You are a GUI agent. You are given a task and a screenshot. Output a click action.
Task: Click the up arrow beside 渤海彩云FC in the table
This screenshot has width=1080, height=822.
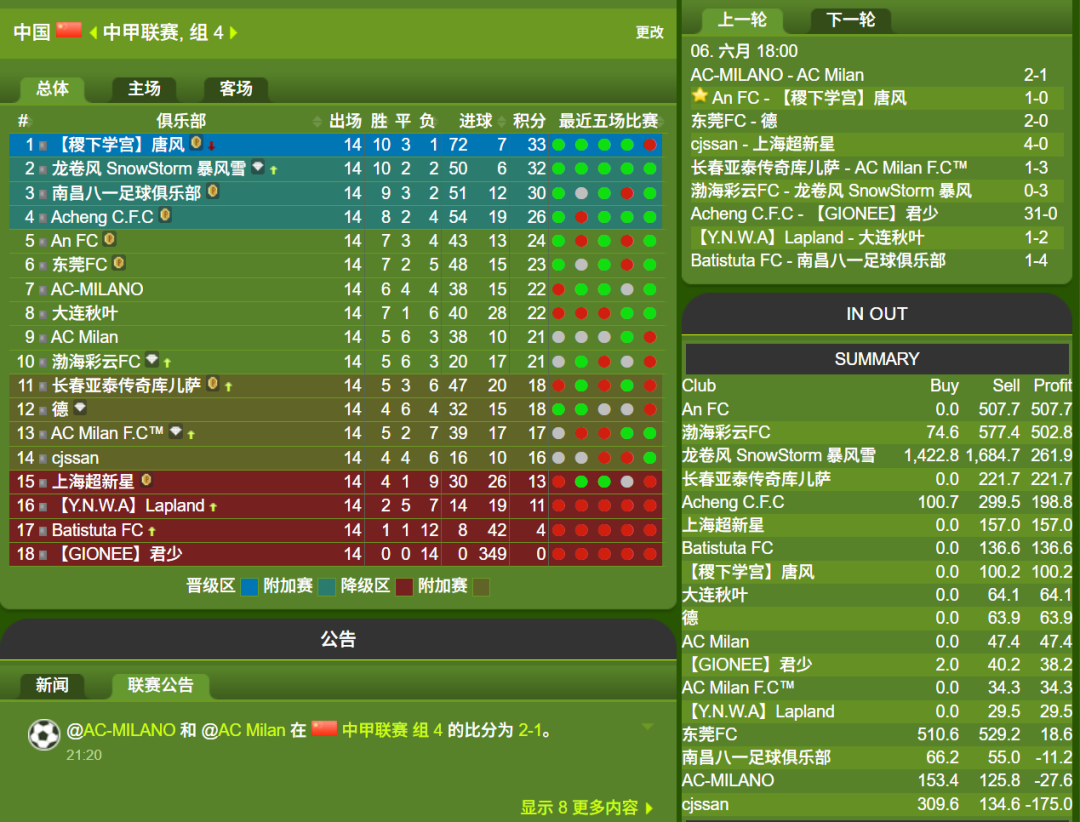(x=167, y=362)
